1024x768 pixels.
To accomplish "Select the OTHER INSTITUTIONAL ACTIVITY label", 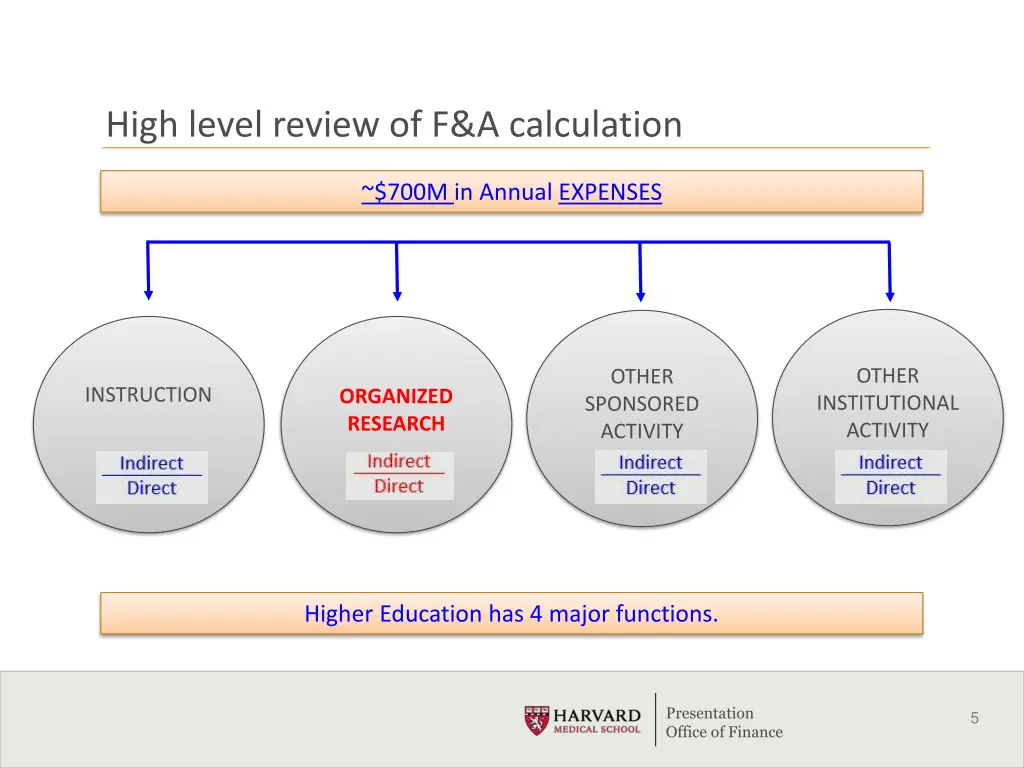I will click(x=888, y=403).
